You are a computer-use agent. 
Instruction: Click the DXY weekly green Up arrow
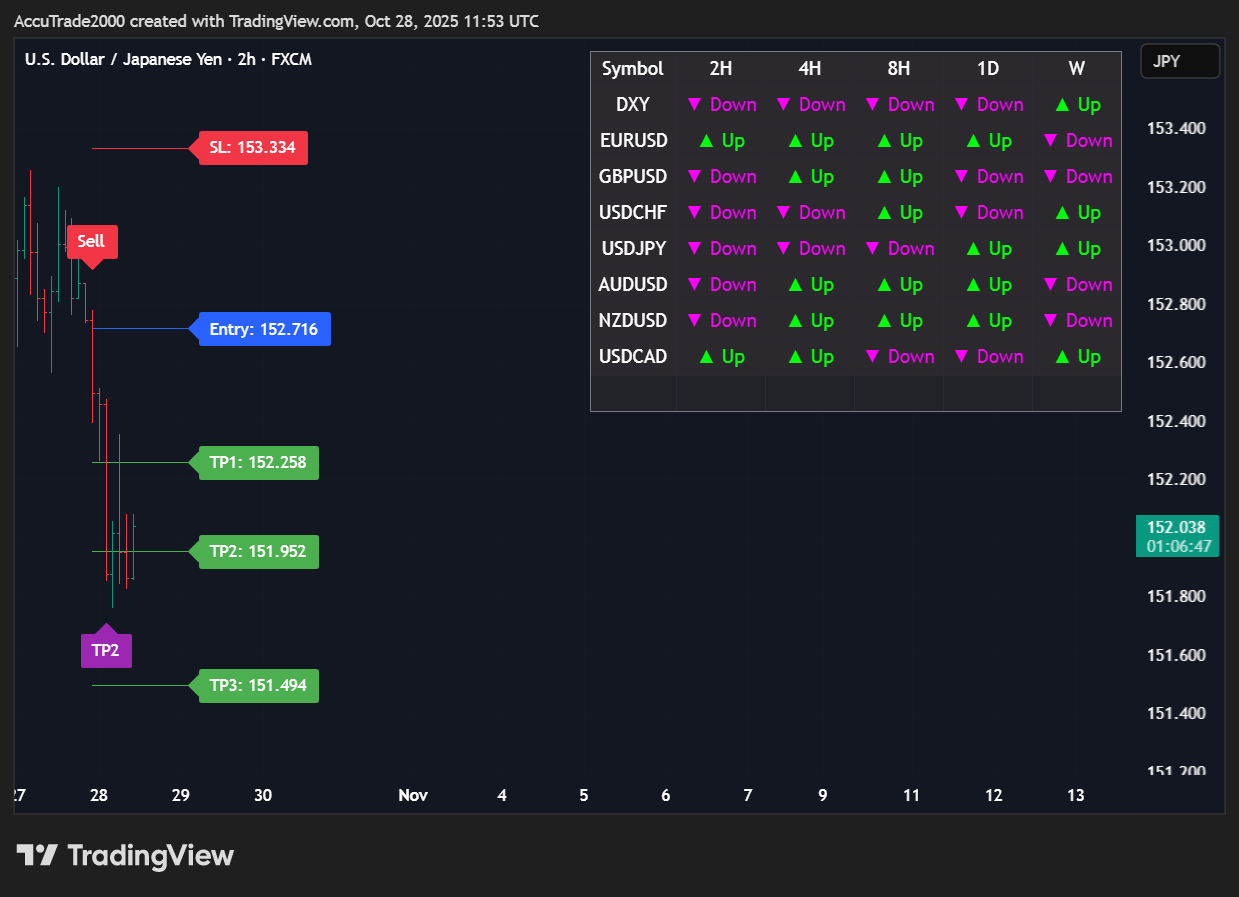pyautogui.click(x=1060, y=105)
